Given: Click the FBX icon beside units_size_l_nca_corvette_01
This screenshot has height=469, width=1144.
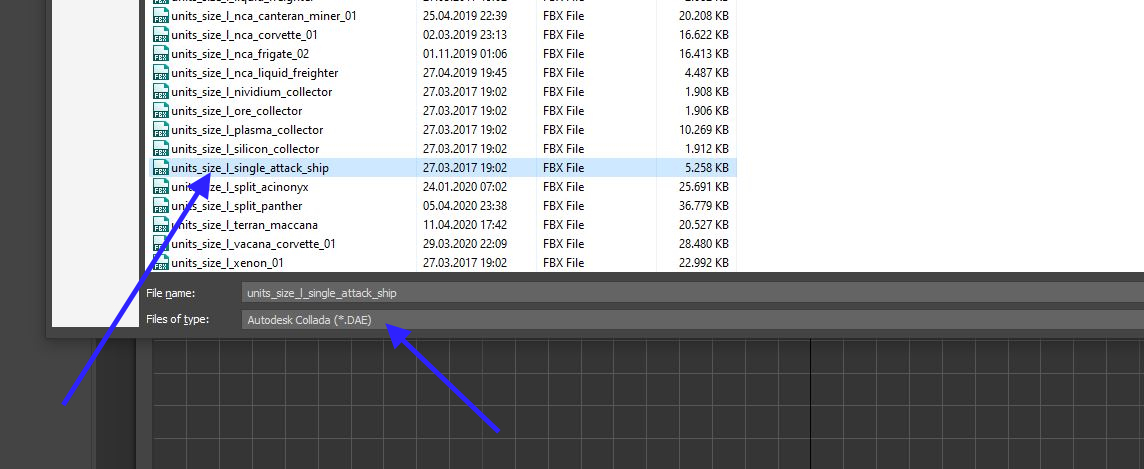Looking at the screenshot, I should click(160, 35).
